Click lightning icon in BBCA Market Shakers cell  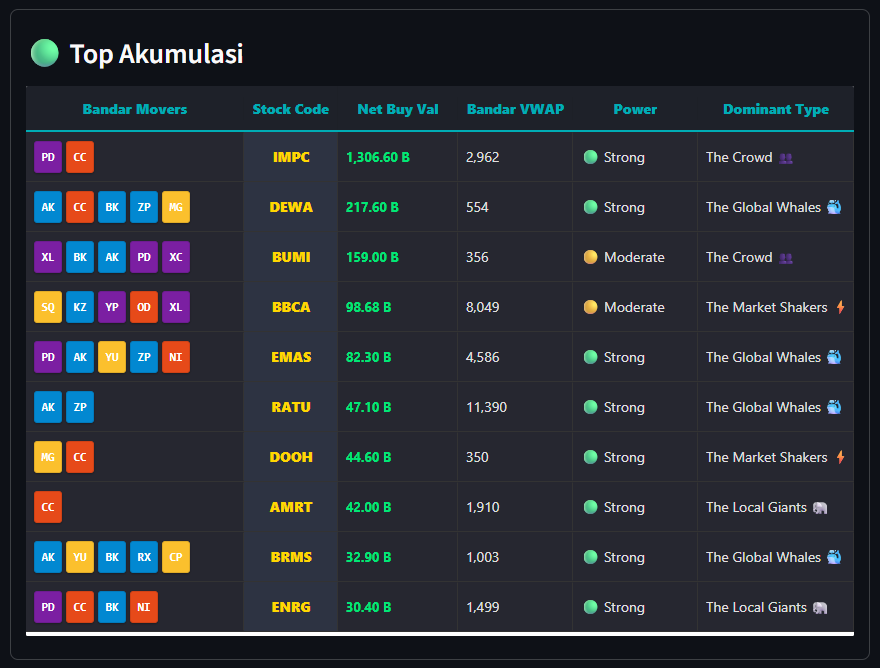point(840,307)
